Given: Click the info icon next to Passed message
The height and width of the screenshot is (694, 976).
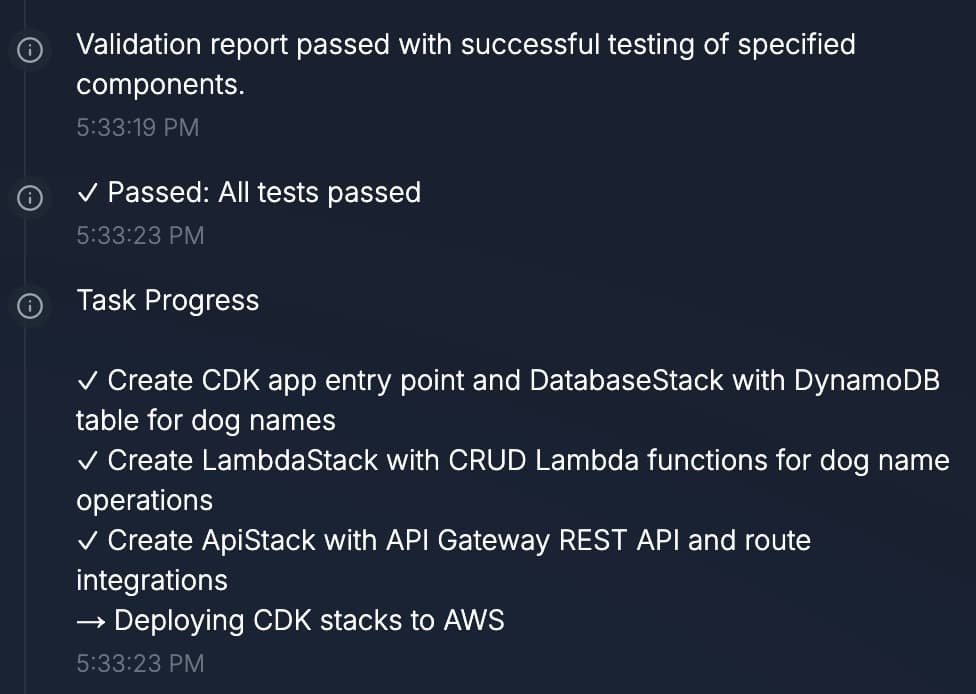Looking at the screenshot, I should pos(30,197).
